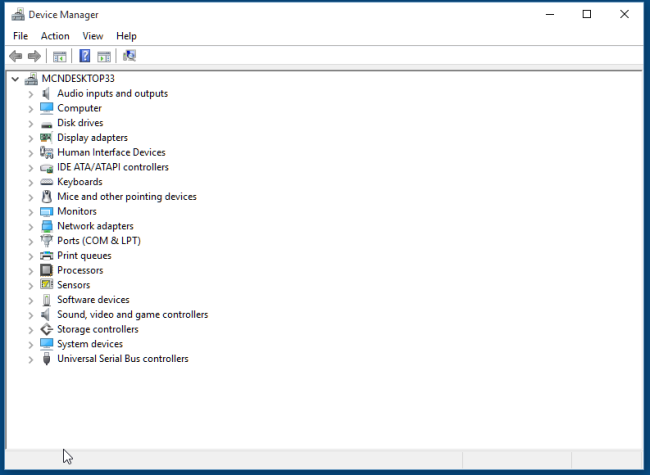650x475 pixels.
Task: Maximize the Device Manager window
Action: tap(587, 15)
